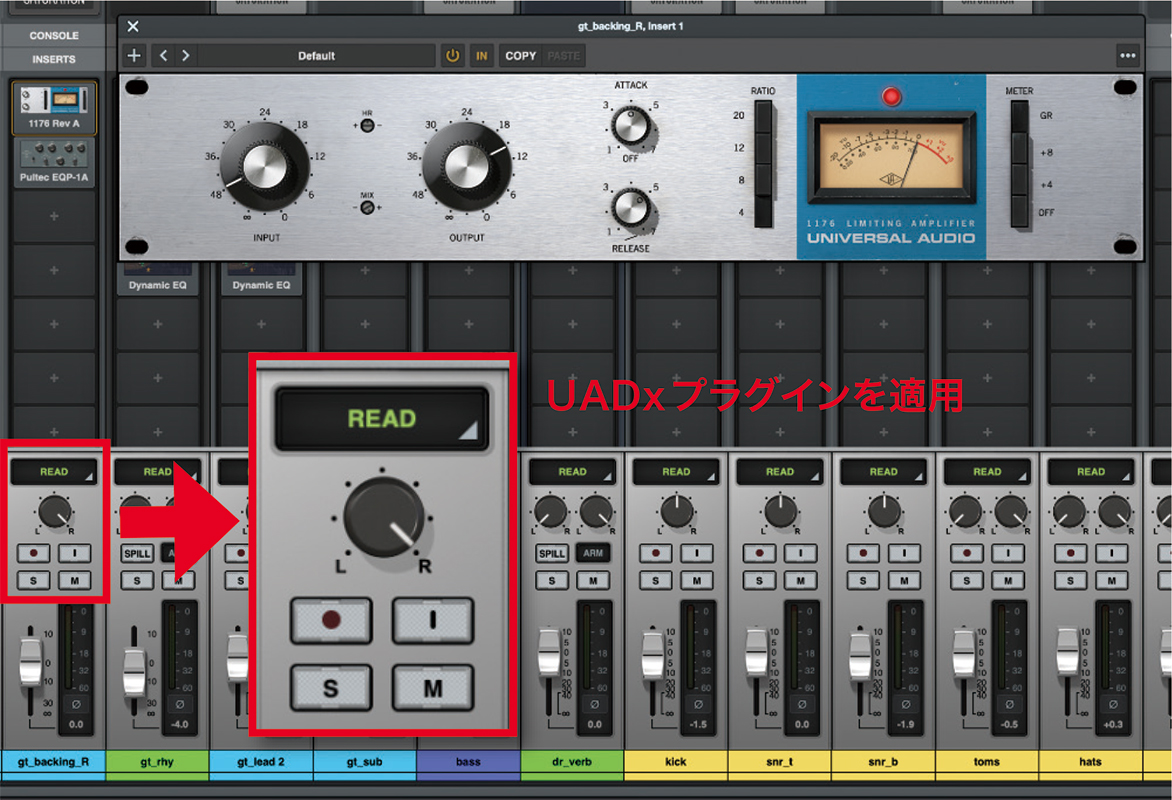Mute the kick channel
Image resolution: width=1172 pixels, height=800 pixels.
coord(697,580)
